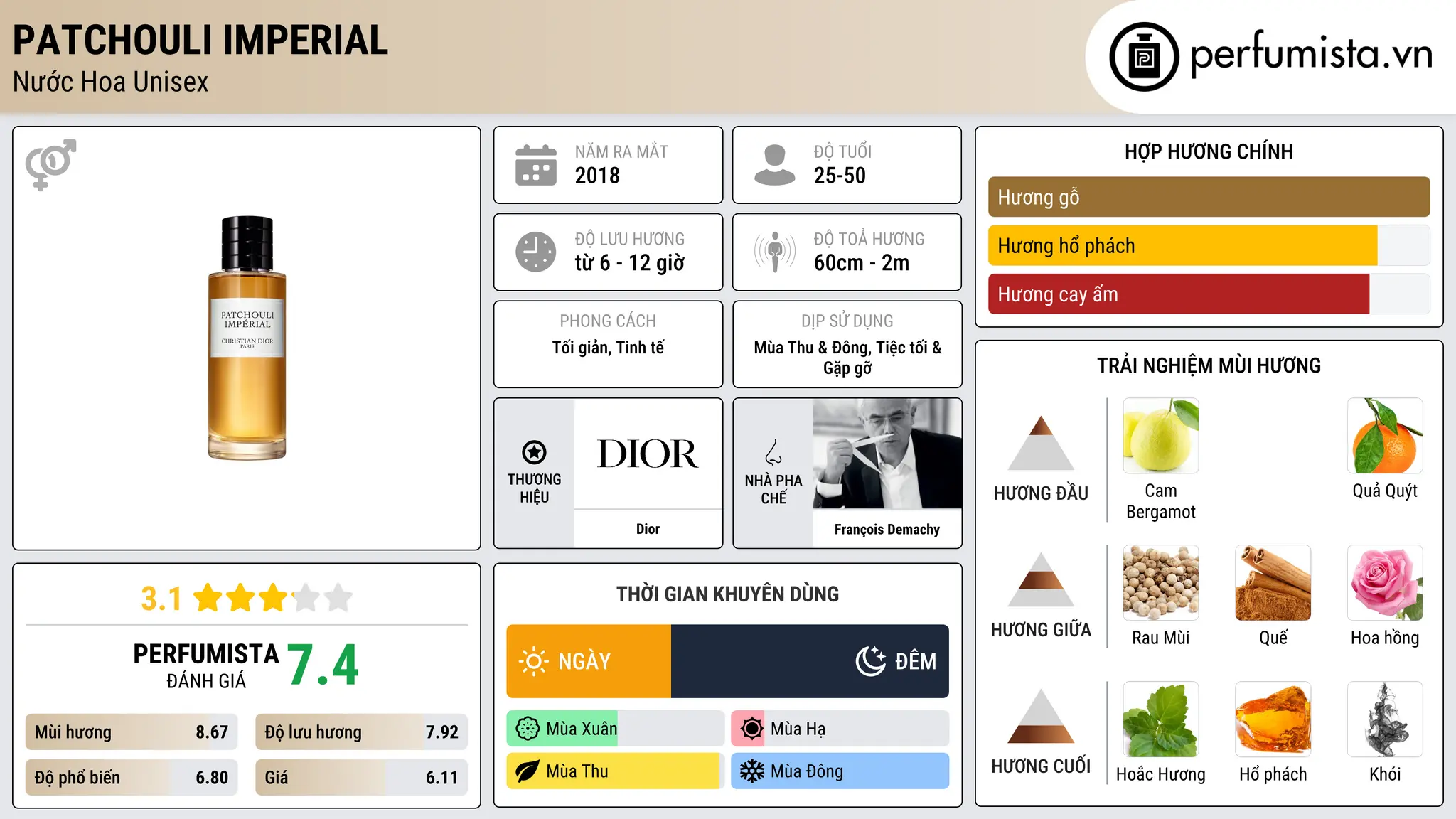The height and width of the screenshot is (819, 1456).
Task: Click the perfumista.vn site name
Action: (x=1312, y=53)
